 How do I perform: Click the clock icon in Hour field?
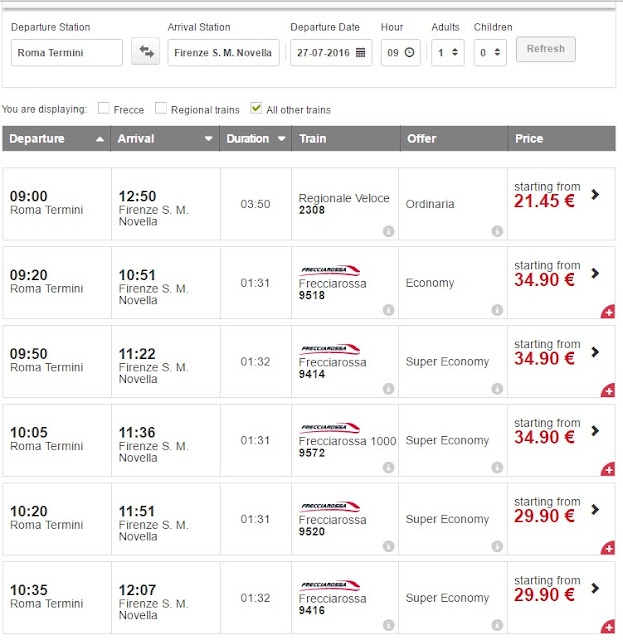(x=409, y=52)
